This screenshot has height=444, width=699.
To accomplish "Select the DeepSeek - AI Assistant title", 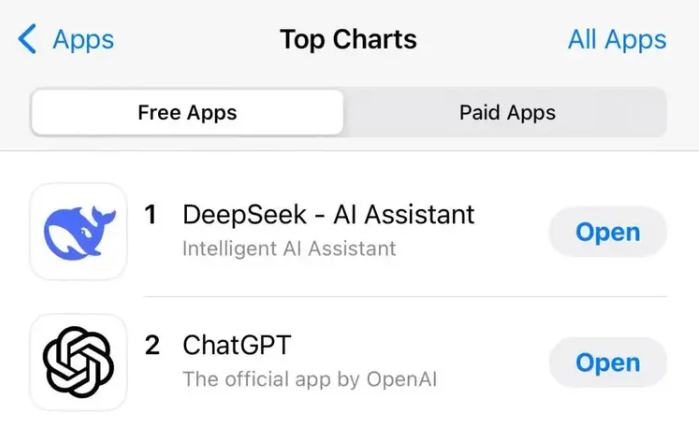I will tap(328, 214).
